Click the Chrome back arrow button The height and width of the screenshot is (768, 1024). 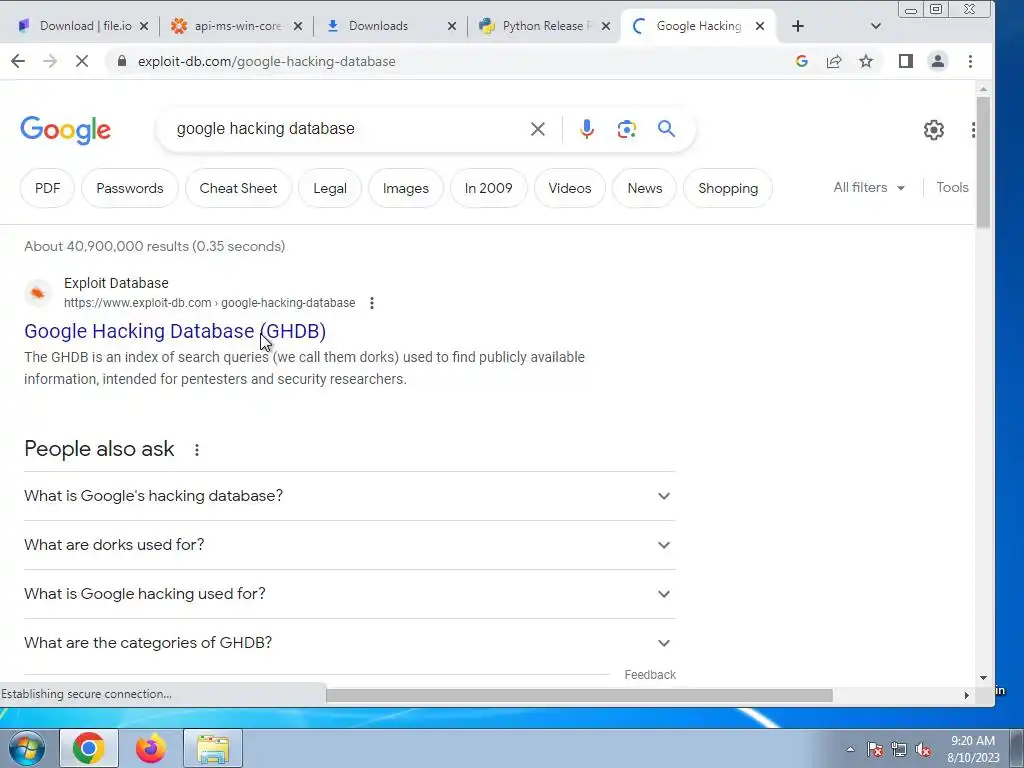[18, 61]
